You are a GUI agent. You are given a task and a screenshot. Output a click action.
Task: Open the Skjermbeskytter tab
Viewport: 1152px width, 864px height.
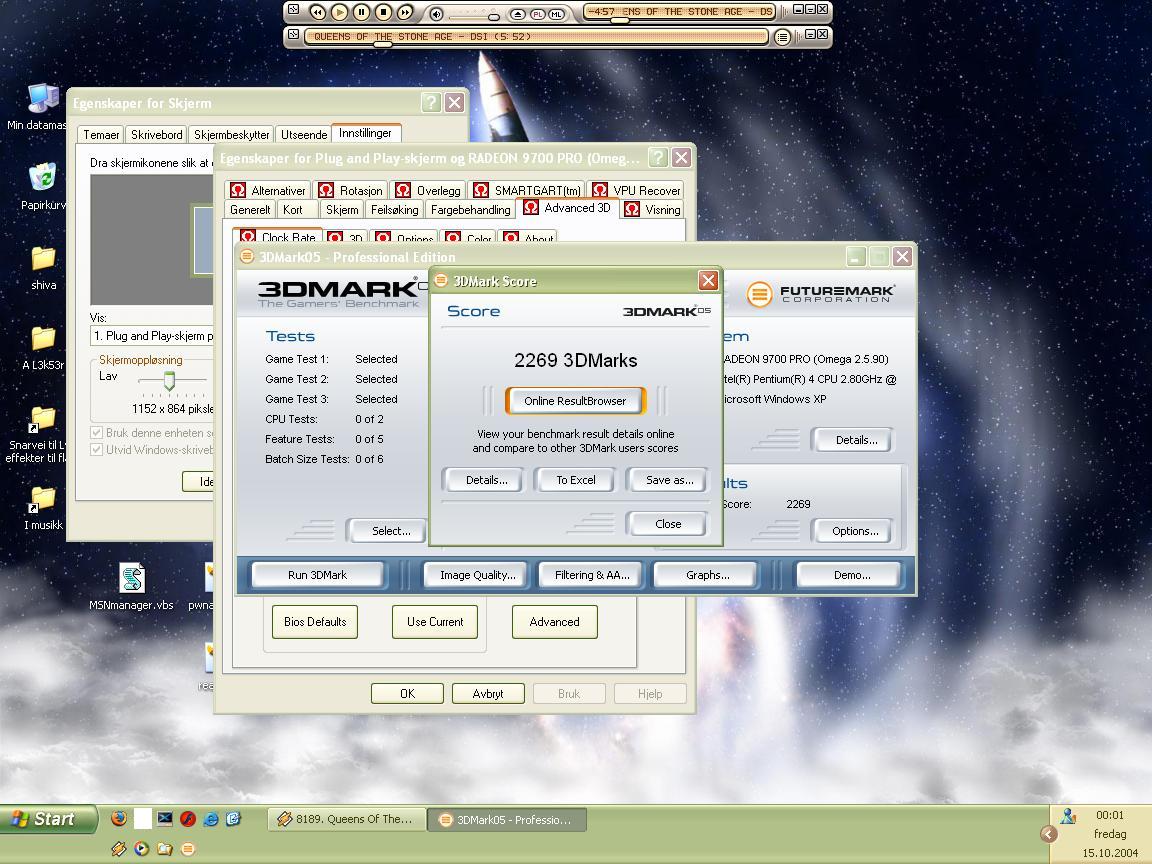231,134
